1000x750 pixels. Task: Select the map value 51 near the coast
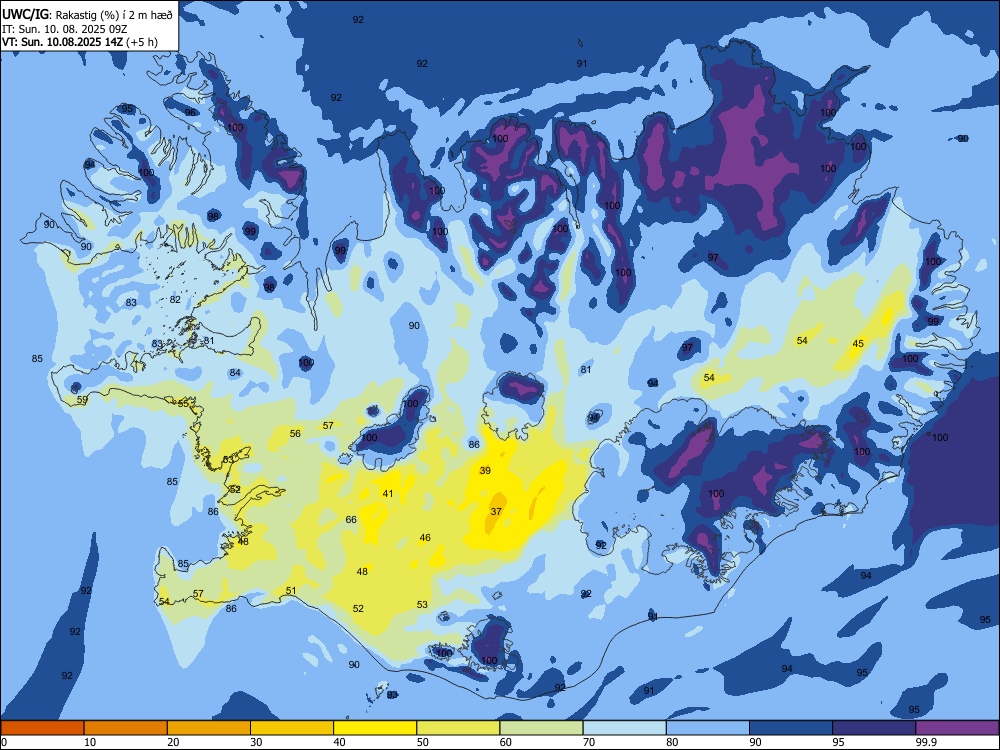(291, 591)
